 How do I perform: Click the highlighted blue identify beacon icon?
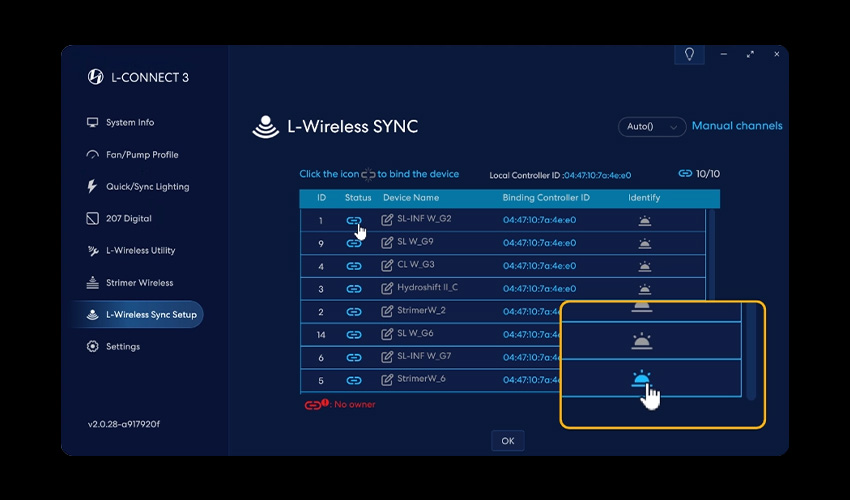click(x=641, y=379)
